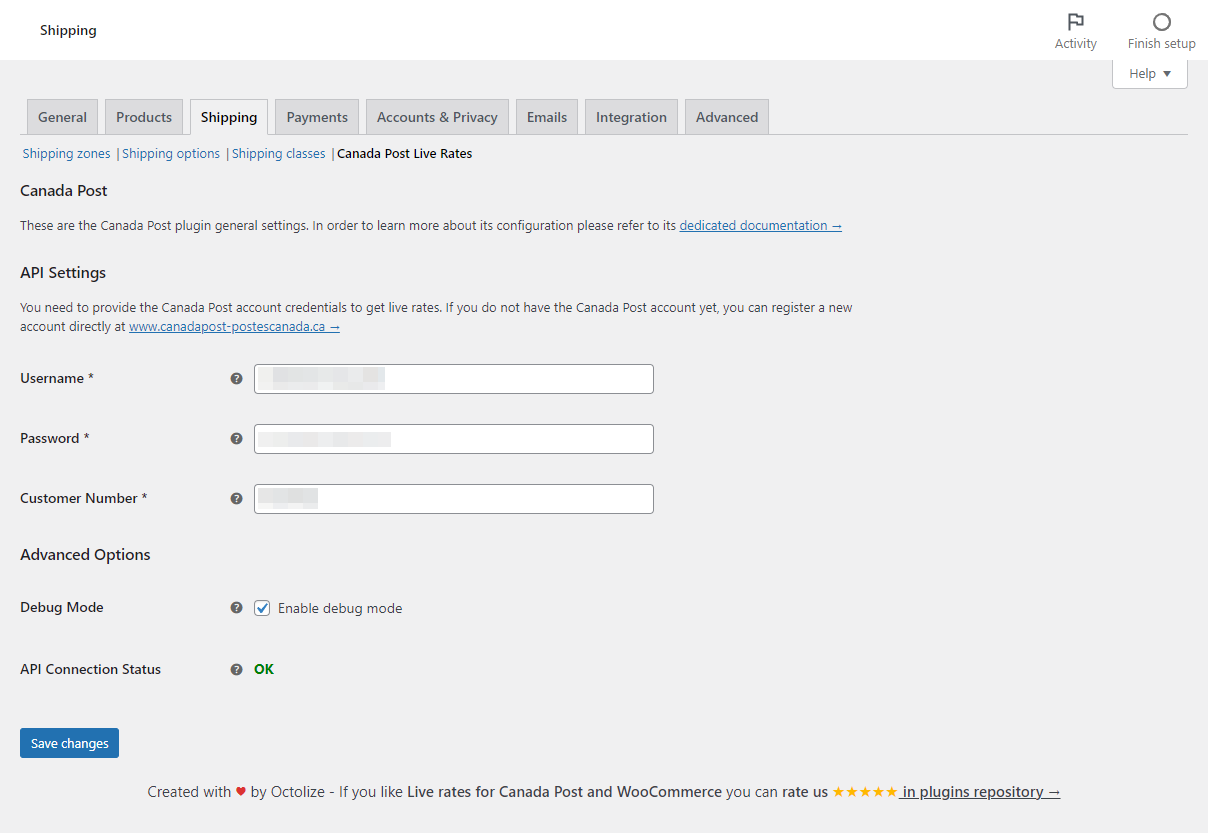Show help tooltip for API Connection Status
This screenshot has height=833, width=1208.
[237, 670]
